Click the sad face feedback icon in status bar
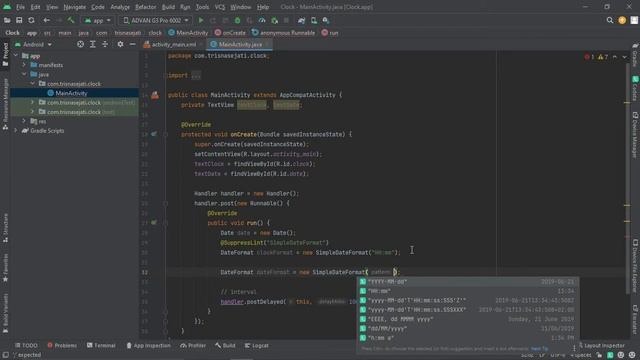The width and height of the screenshot is (640, 360). (632, 355)
